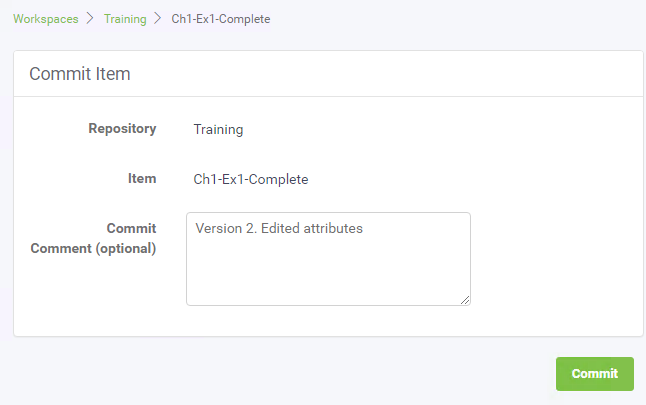Click empty space below the comment text
Image resolution: width=646 pixels, height=405 pixels.
click(x=328, y=272)
